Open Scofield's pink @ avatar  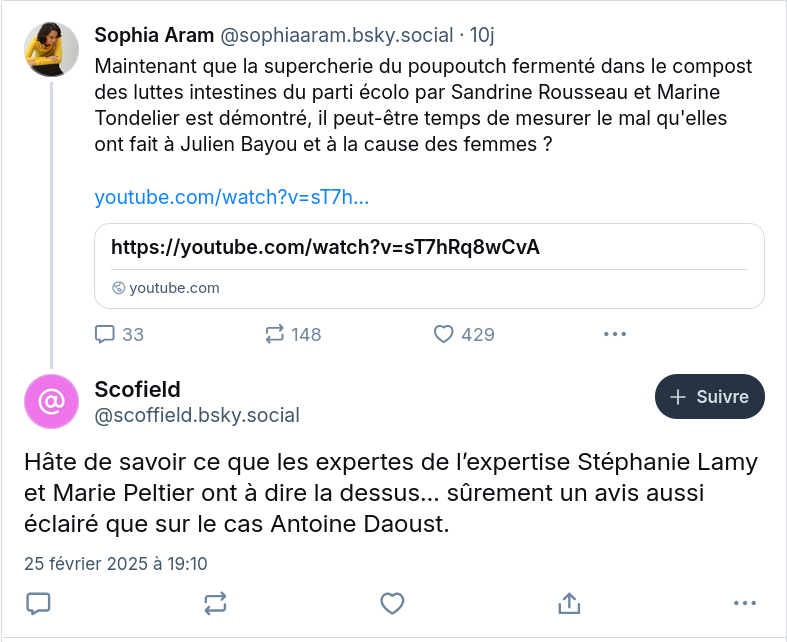point(51,401)
